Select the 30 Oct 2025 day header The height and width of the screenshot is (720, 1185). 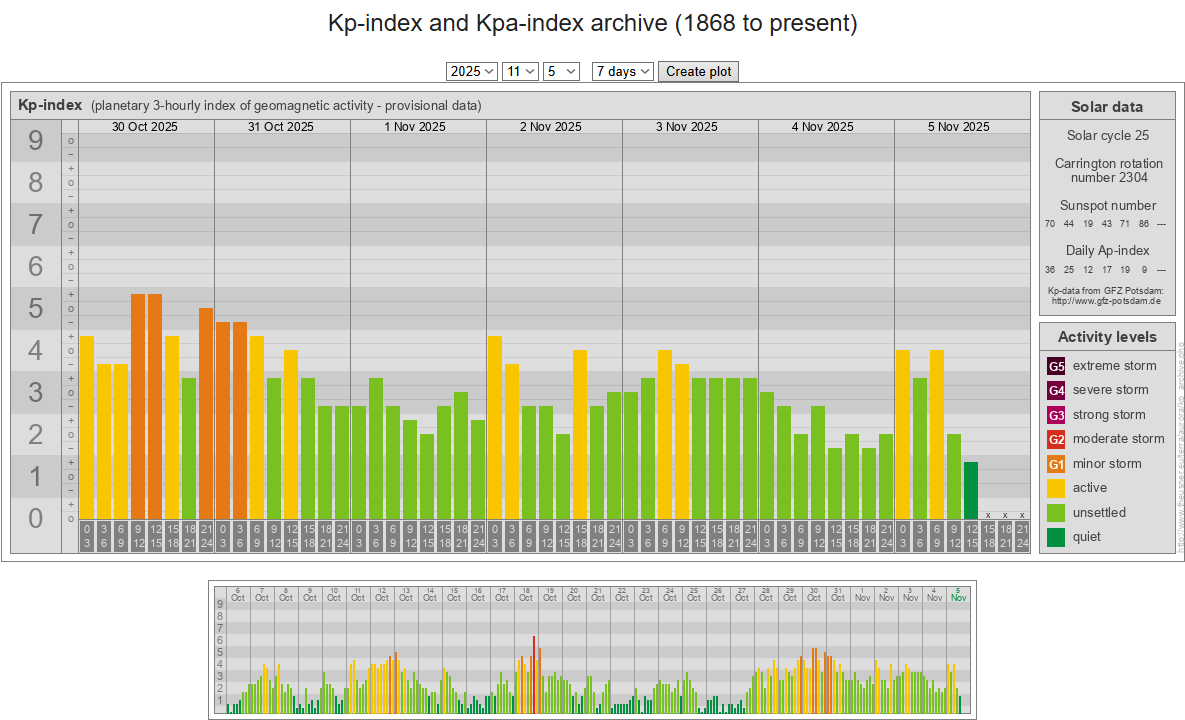point(145,127)
